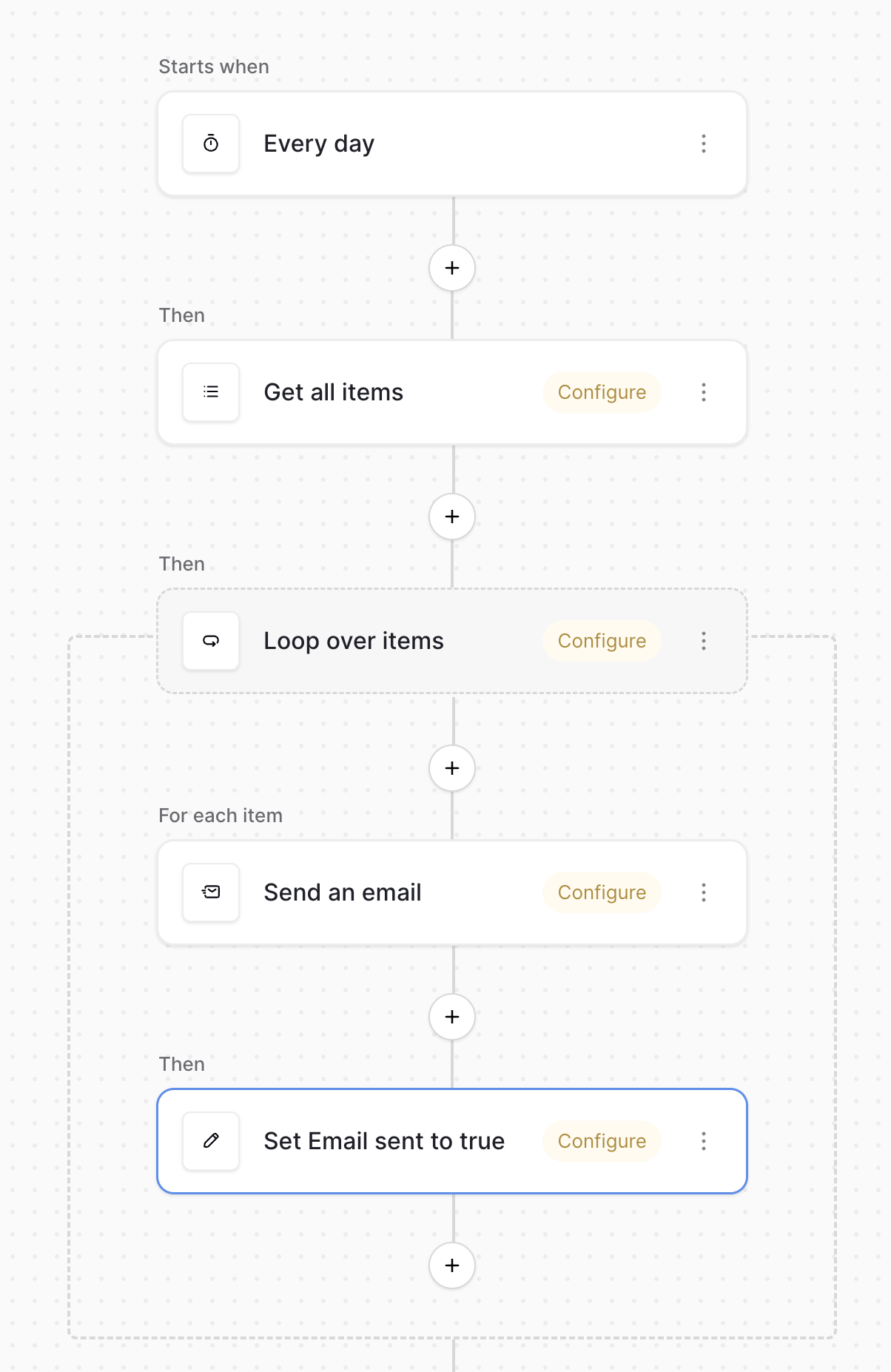
Task: Configure the Get all items step
Action: [602, 392]
